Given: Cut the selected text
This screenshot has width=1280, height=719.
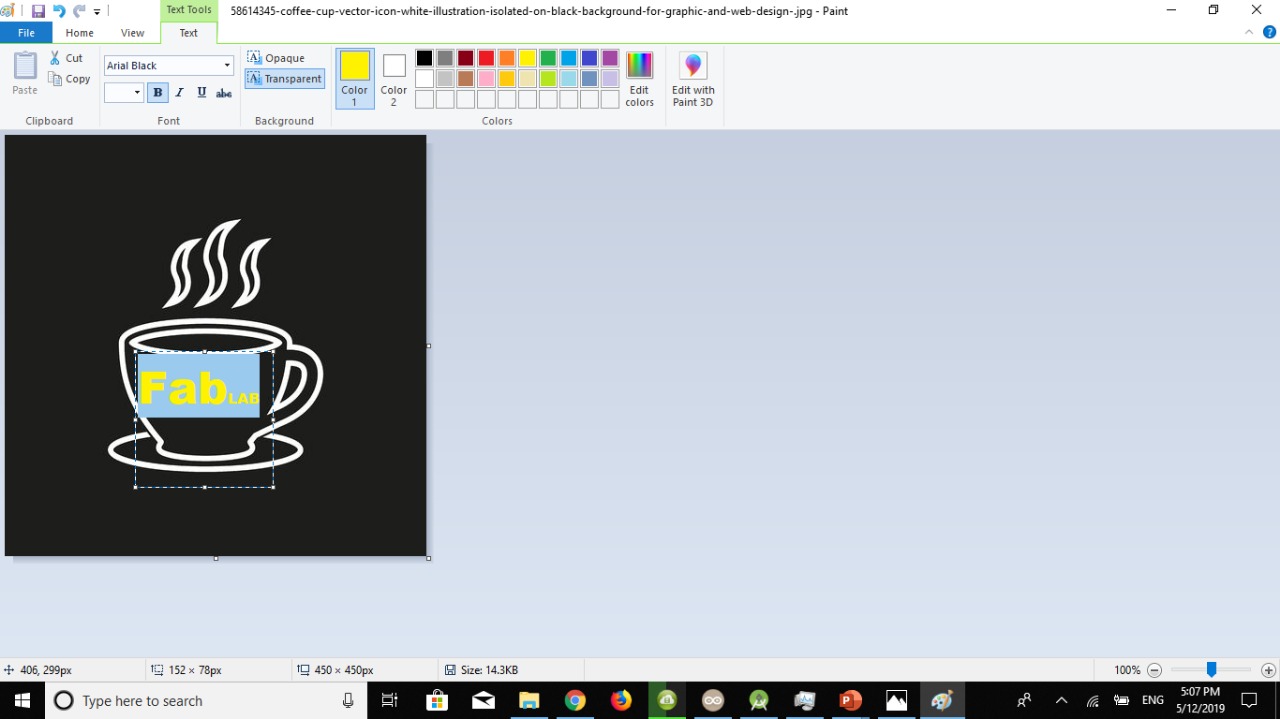Looking at the screenshot, I should tap(67, 58).
